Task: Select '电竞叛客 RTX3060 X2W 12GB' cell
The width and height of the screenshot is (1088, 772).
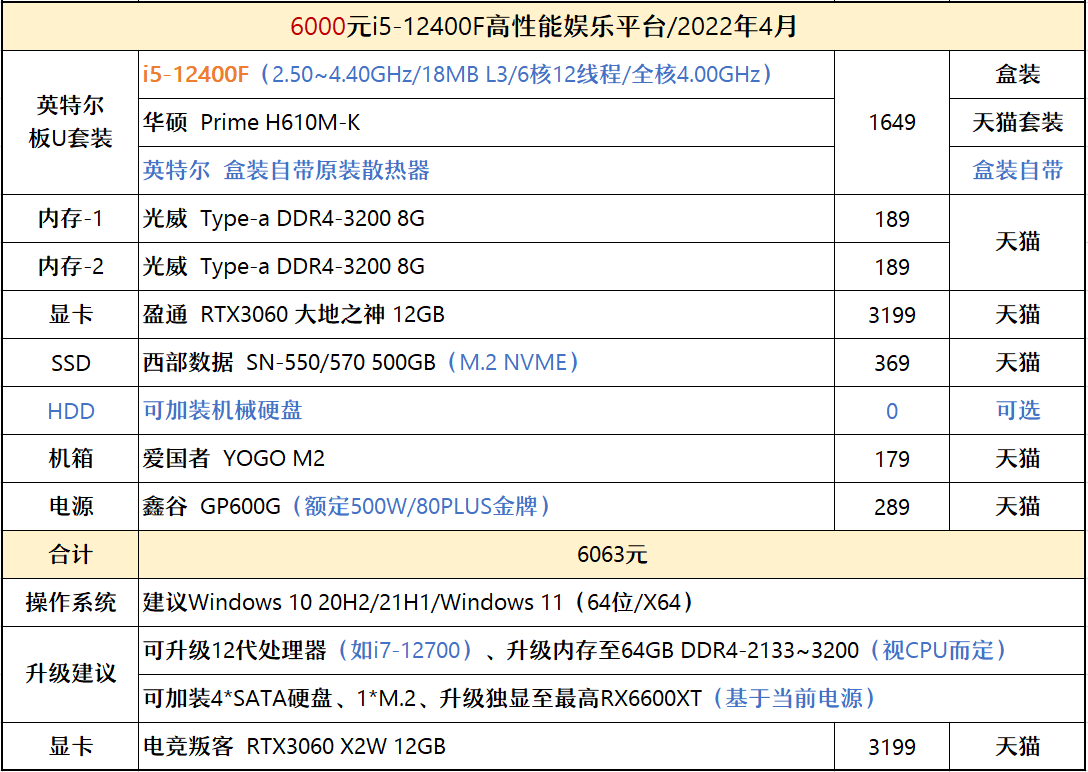Action: pyautogui.click(x=486, y=746)
